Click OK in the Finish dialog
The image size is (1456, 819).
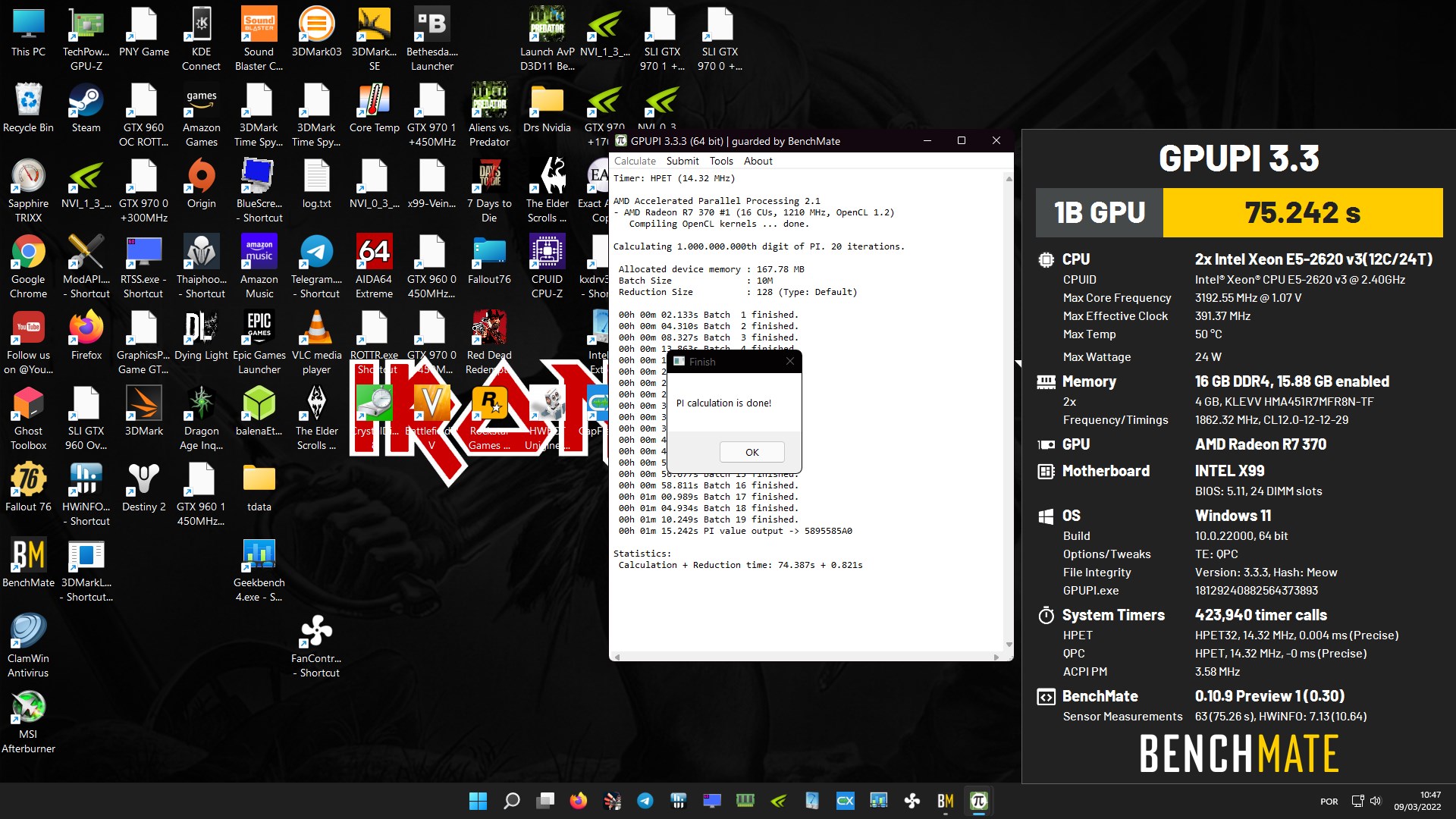pos(752,452)
